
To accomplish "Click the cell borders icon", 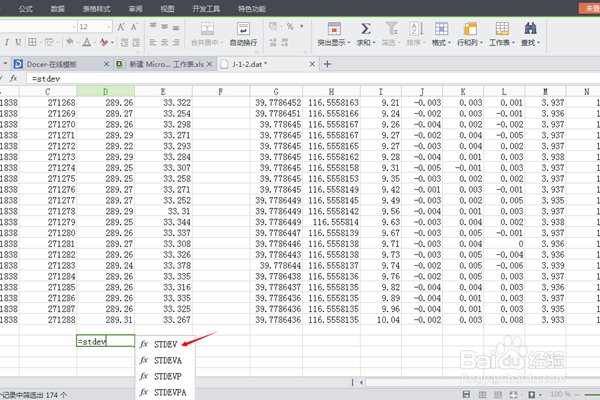I will coord(32,42).
